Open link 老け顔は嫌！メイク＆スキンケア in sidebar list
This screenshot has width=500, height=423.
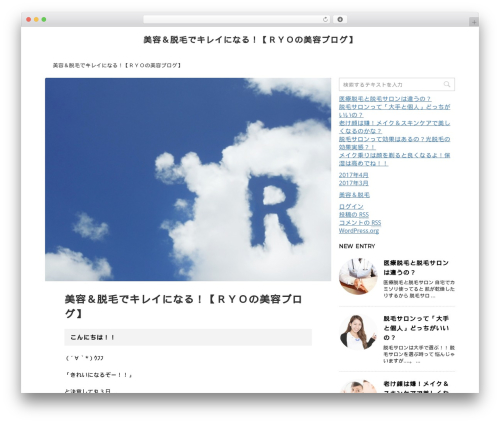pos(394,127)
